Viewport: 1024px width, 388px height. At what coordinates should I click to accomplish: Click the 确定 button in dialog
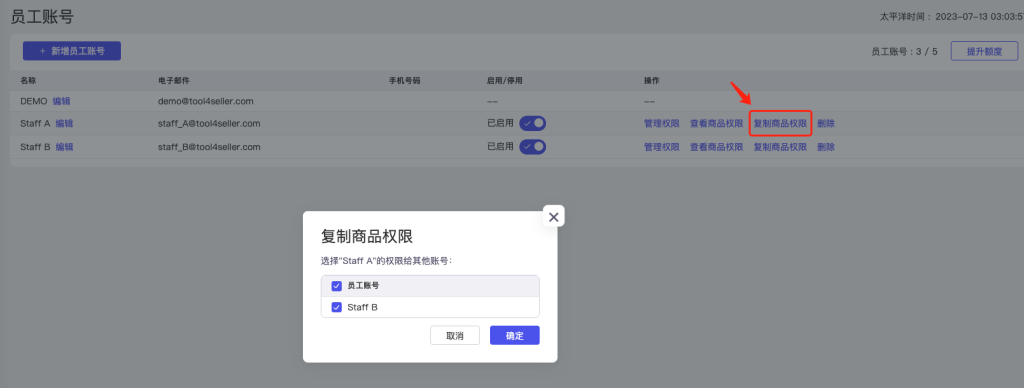(x=515, y=335)
